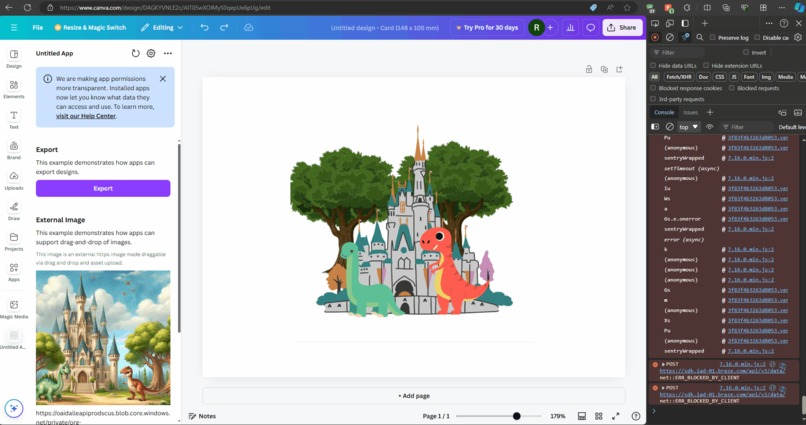Open Magic Media in the sidebar
The image size is (806, 425).
(x=14, y=309)
